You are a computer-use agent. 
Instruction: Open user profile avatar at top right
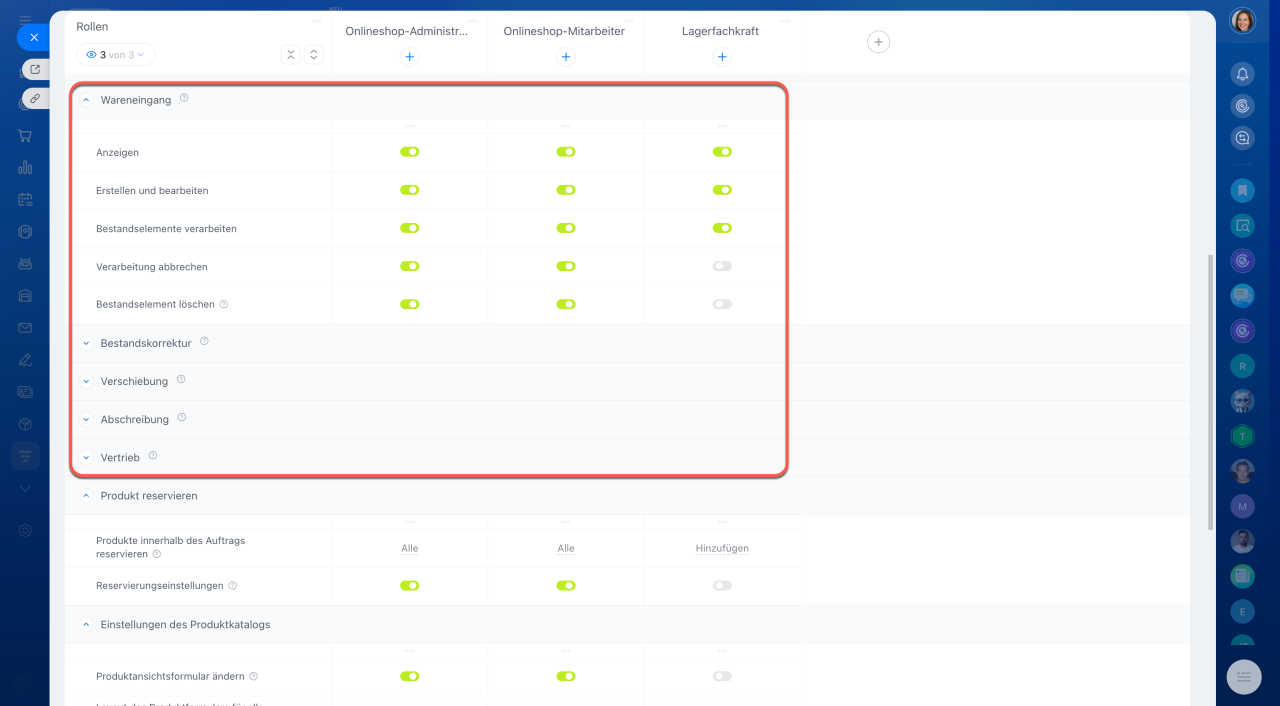coord(1242,21)
